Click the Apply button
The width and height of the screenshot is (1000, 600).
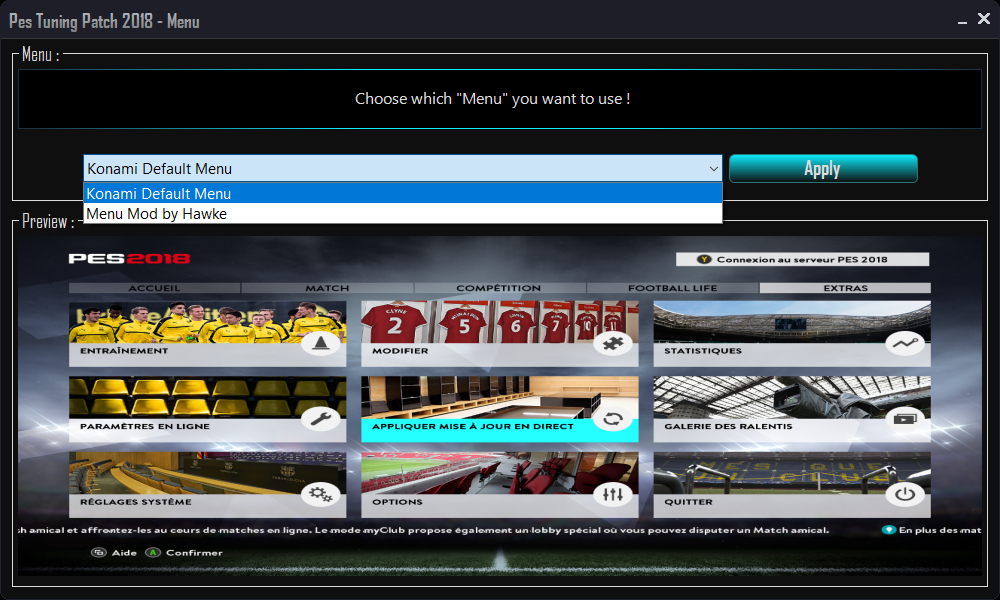click(x=823, y=168)
